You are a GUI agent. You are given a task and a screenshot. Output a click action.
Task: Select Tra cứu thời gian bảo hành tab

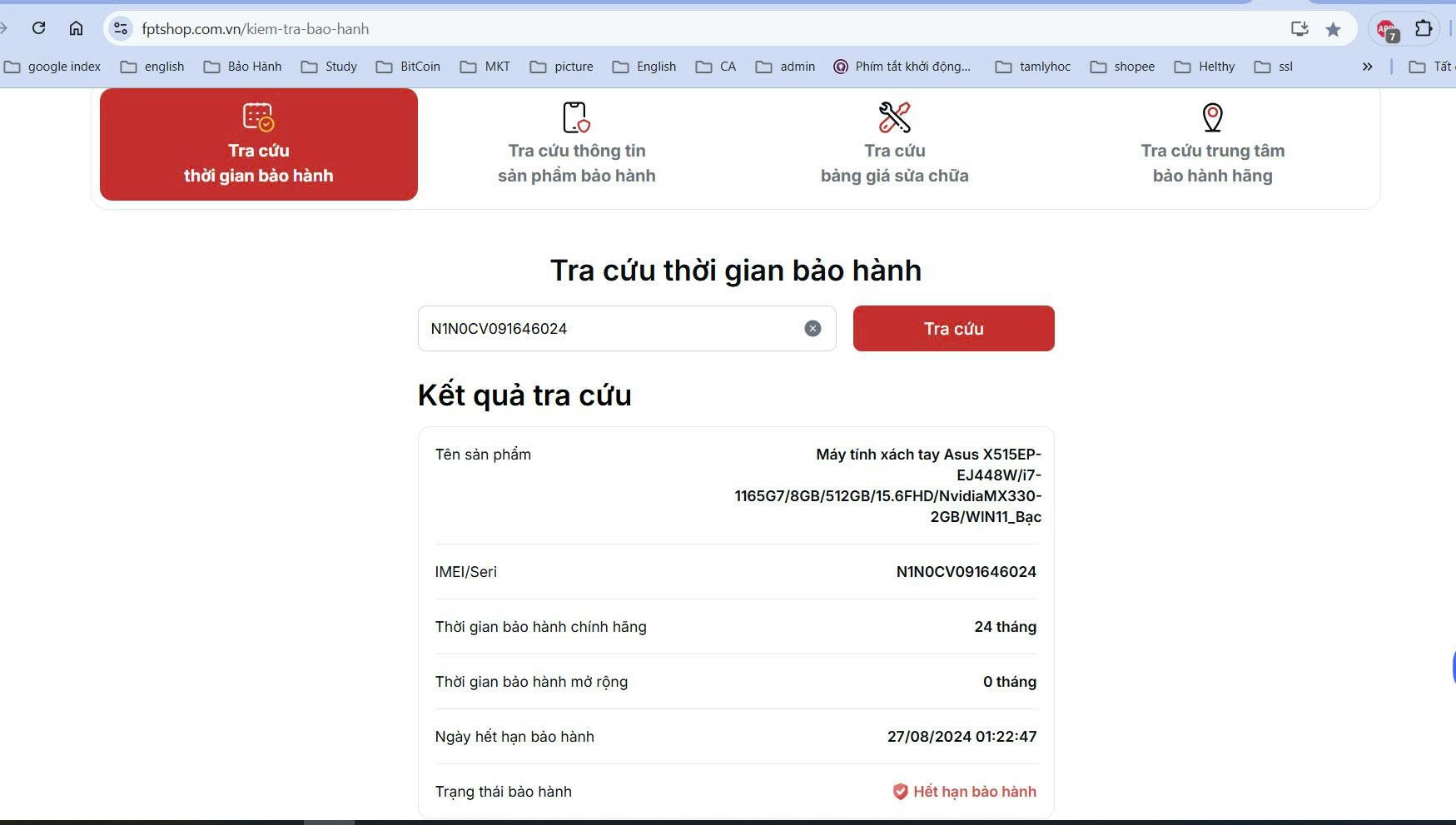[259, 144]
